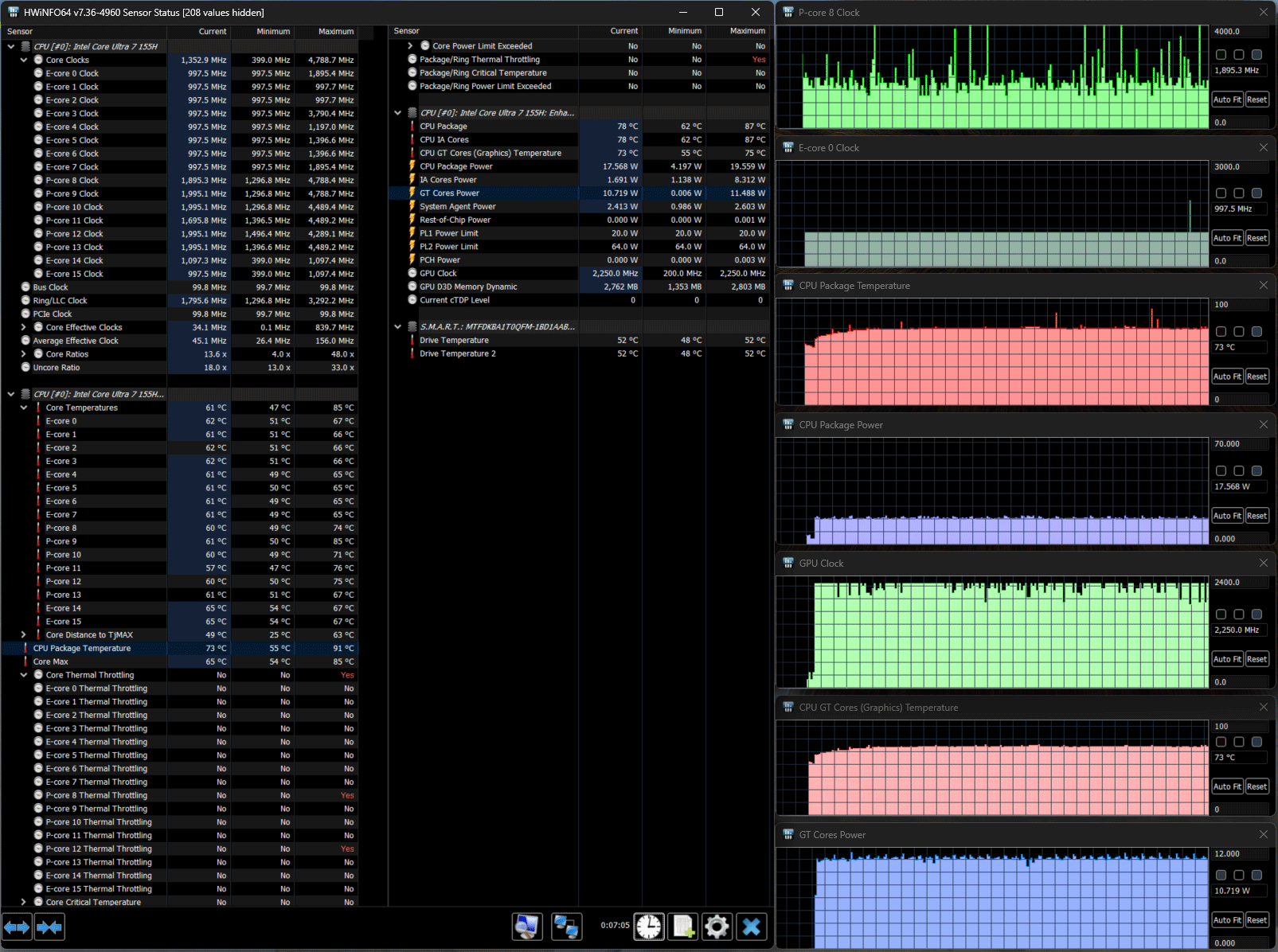Image resolution: width=1278 pixels, height=952 pixels.
Task: Tick the middle checkbox in CPU Package Power graph
Action: 1239,471
